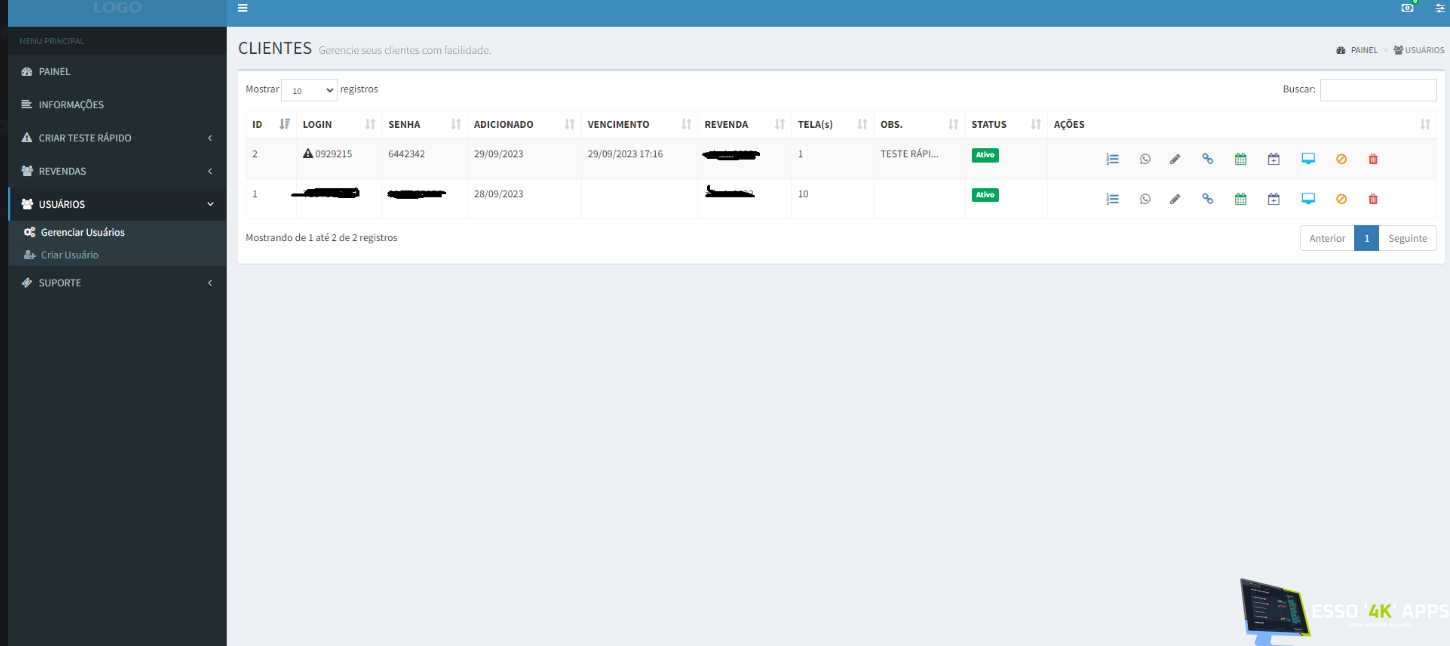Viewport: 1450px width, 646px height.
Task: Click the list icon for client ID 2
Action: (1112, 159)
